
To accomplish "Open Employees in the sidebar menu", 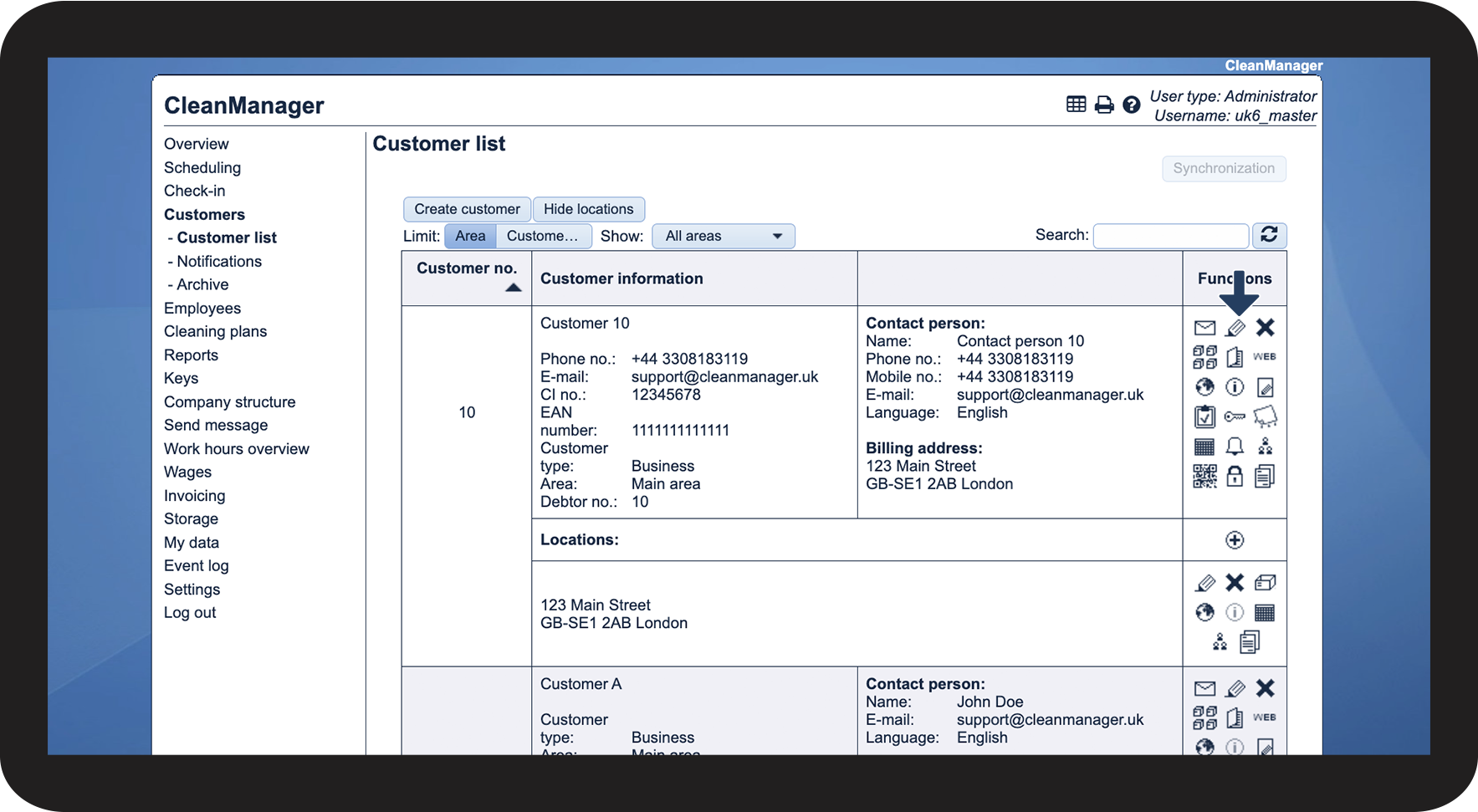I will tap(202, 309).
